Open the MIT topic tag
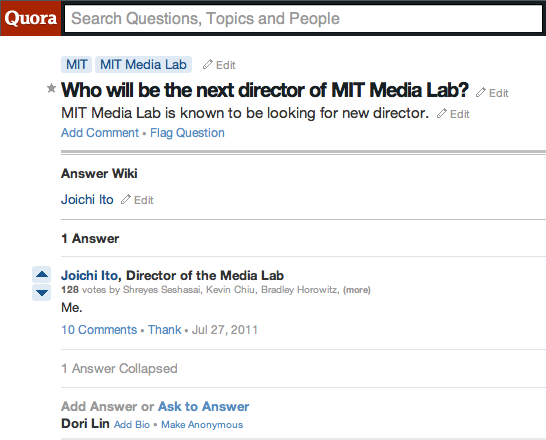The height and width of the screenshot is (440, 546). point(77,64)
